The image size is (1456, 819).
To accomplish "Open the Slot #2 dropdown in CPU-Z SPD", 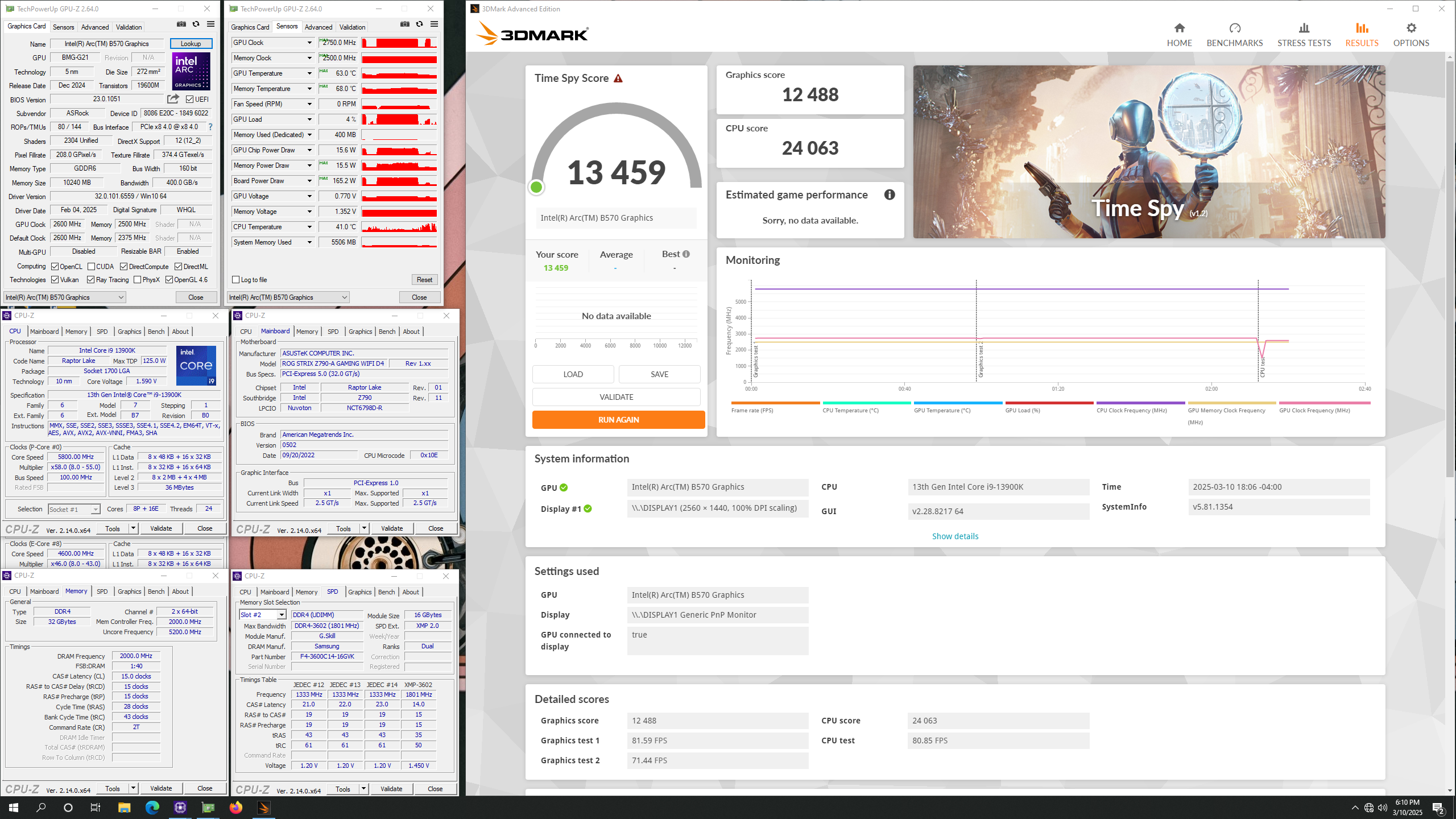I will (x=262, y=615).
